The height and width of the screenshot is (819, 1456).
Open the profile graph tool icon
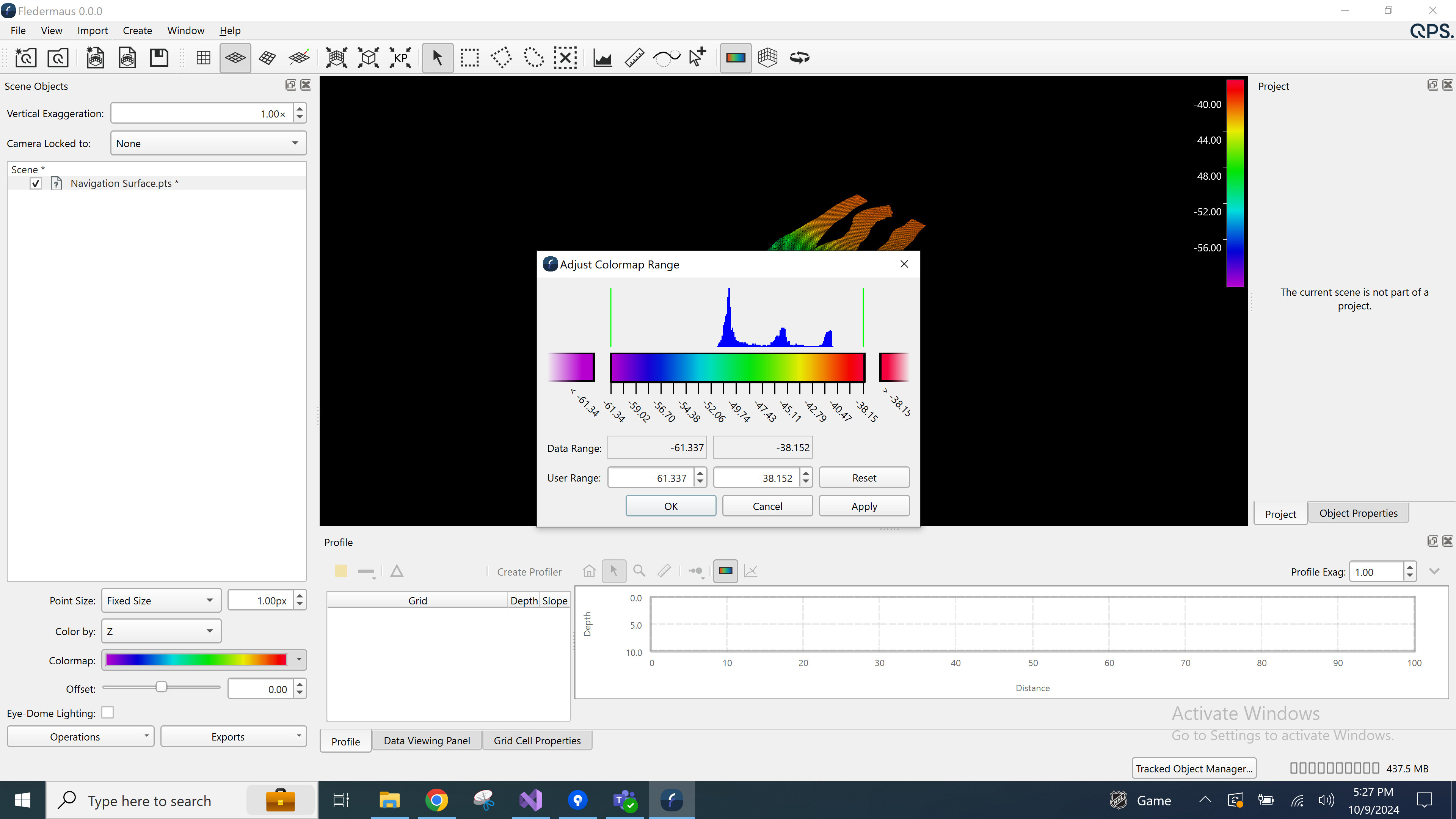pos(602,58)
